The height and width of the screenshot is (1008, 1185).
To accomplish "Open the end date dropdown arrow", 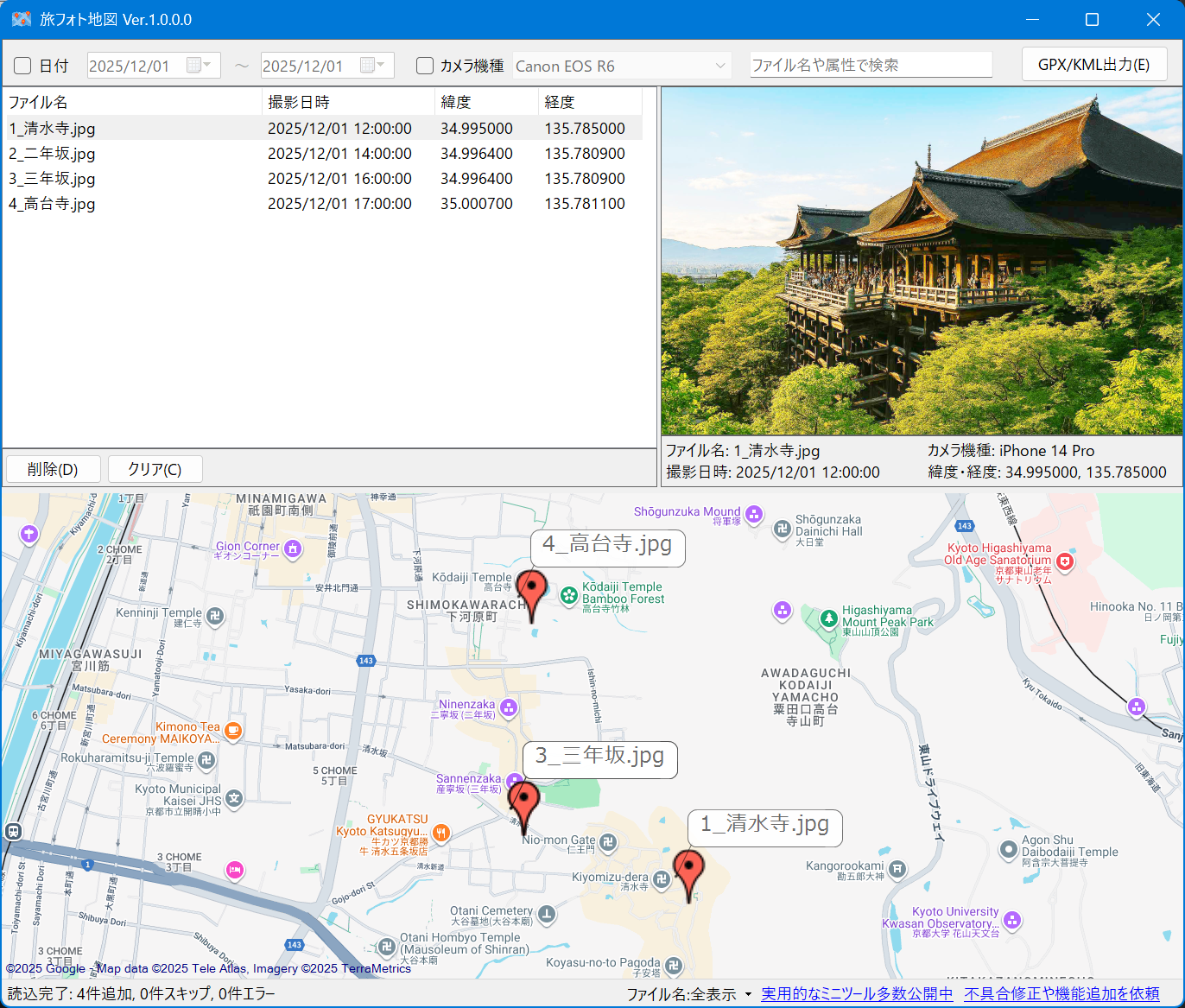I will tap(381, 65).
